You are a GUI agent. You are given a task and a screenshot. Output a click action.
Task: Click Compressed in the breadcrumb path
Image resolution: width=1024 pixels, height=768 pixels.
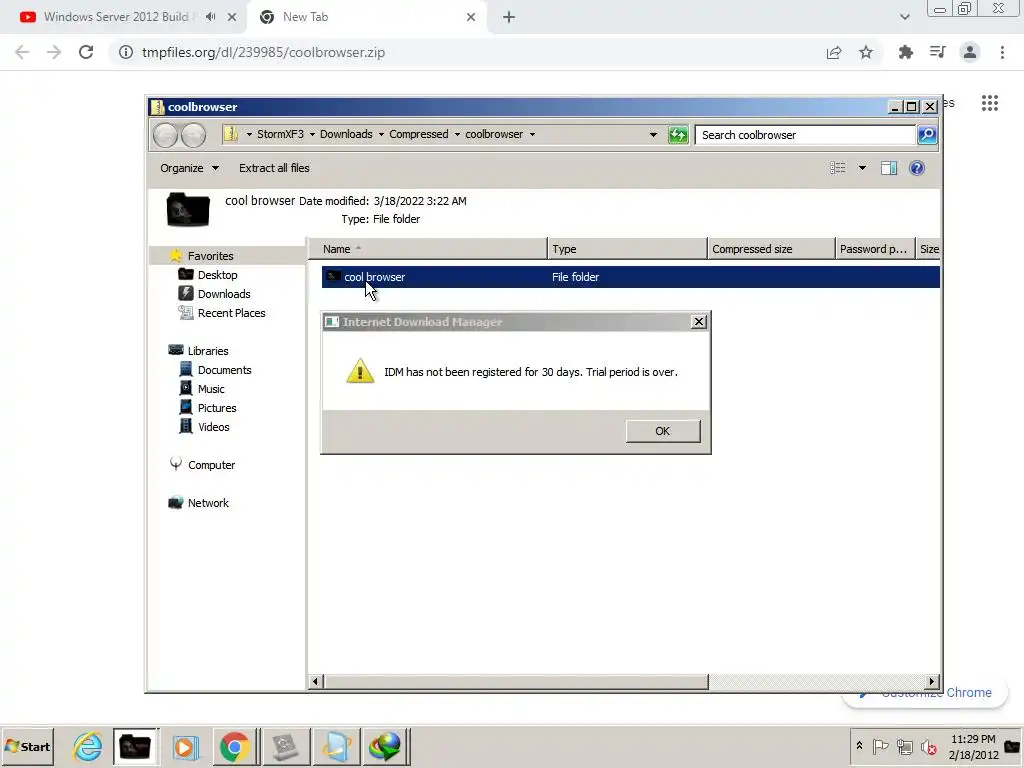(419, 134)
